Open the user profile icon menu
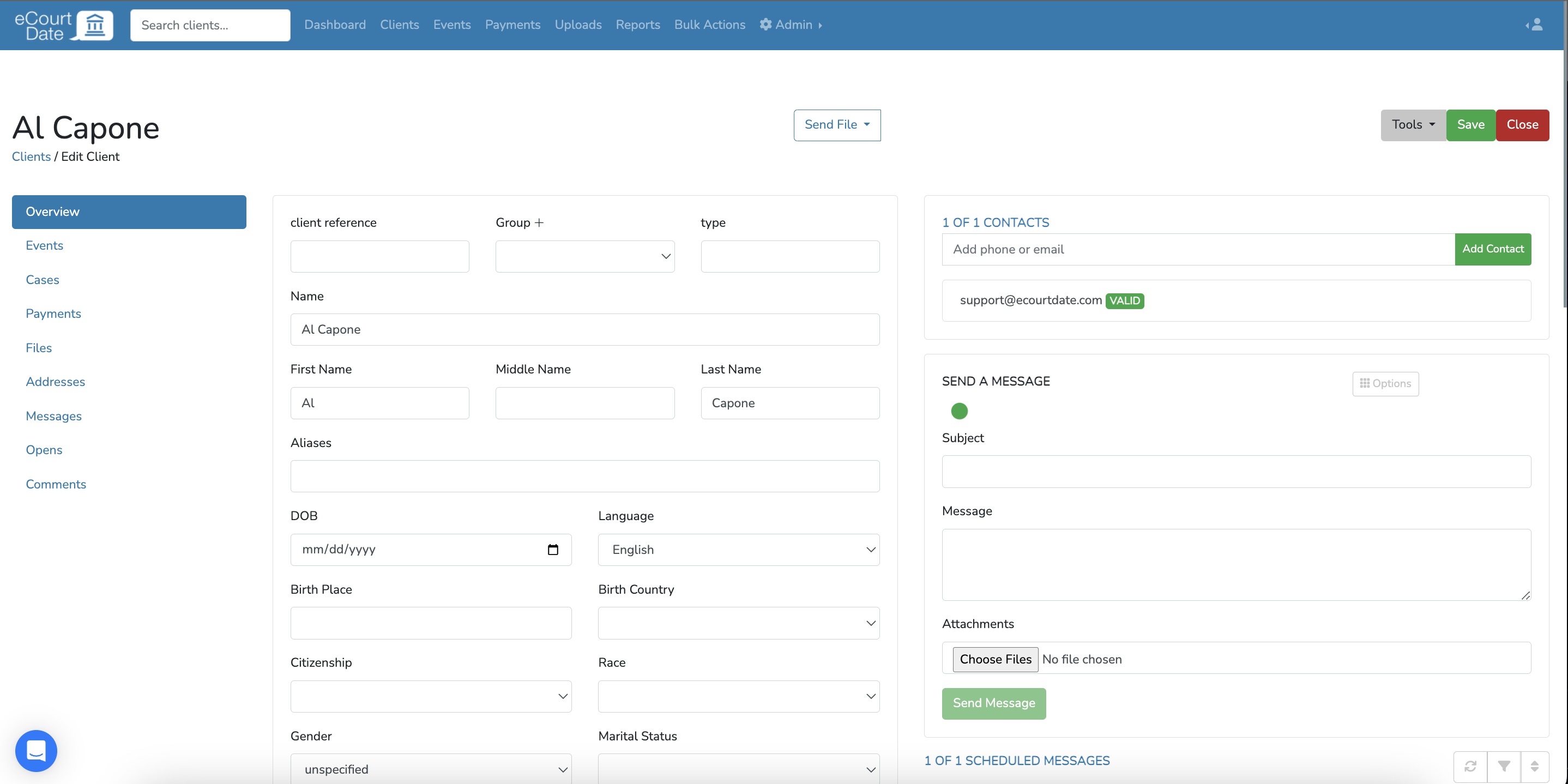 coord(1536,25)
